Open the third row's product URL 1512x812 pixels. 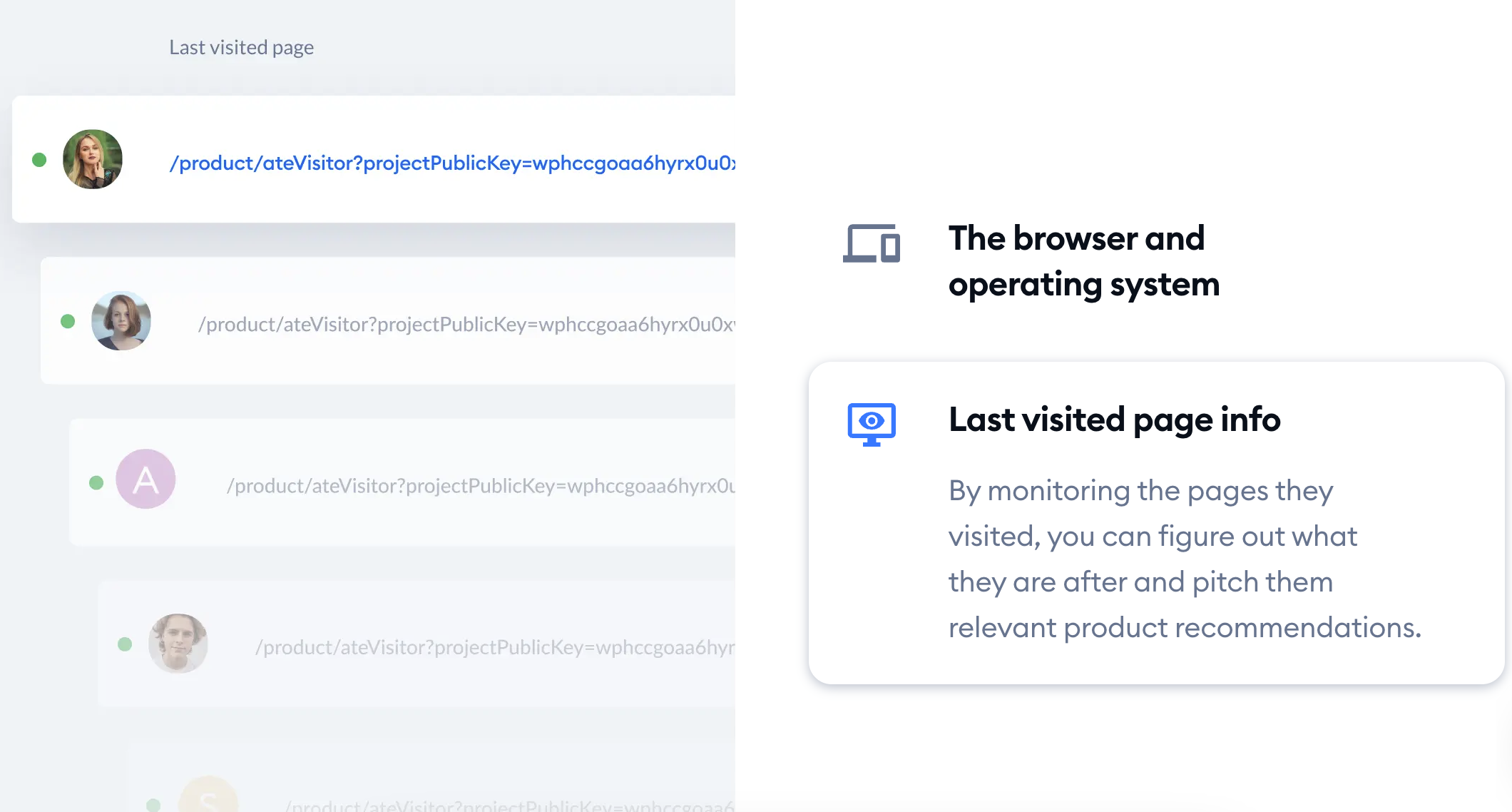pos(481,486)
